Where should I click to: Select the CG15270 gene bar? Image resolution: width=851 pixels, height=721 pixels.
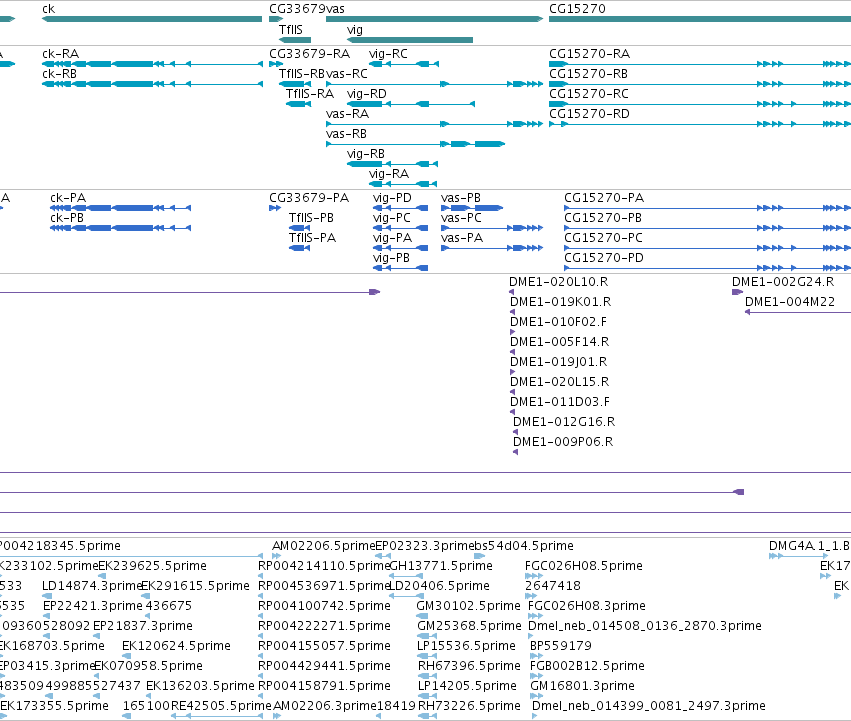[x=700, y=19]
